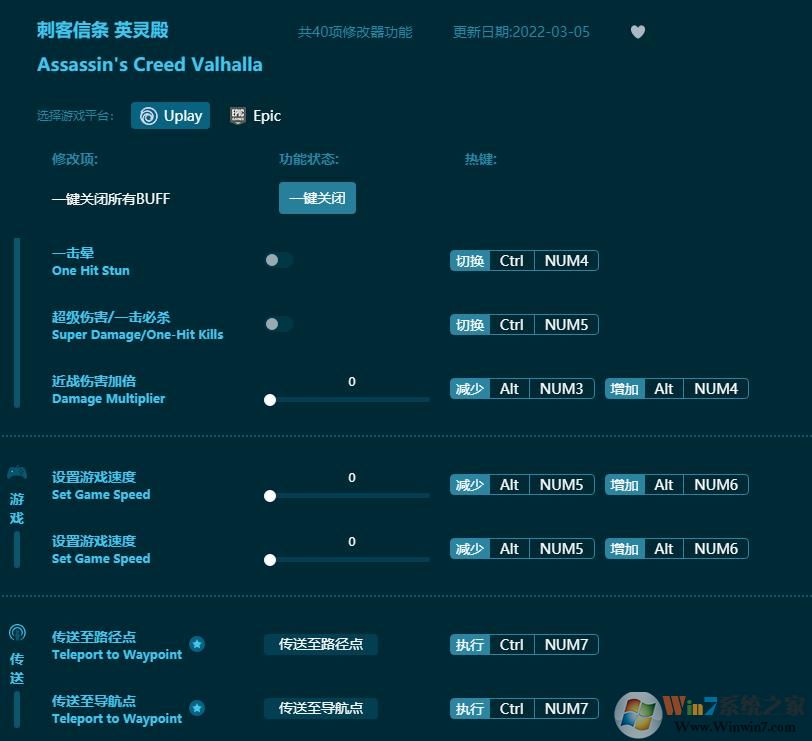Click 减少 Alt NUM5 for Set Game Speed

pyautogui.click(x=523, y=484)
